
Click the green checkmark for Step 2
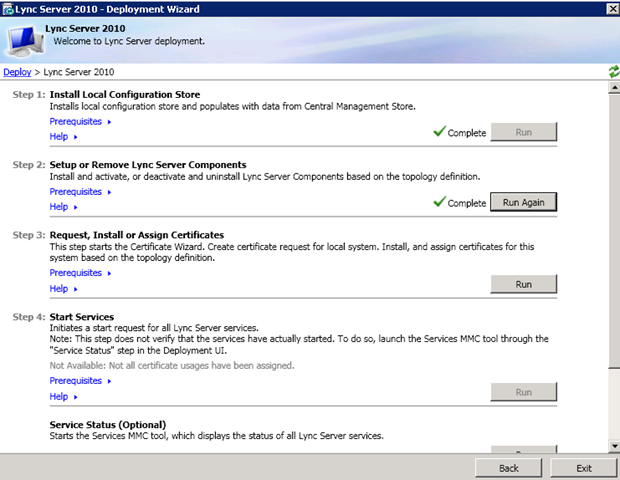(439, 201)
